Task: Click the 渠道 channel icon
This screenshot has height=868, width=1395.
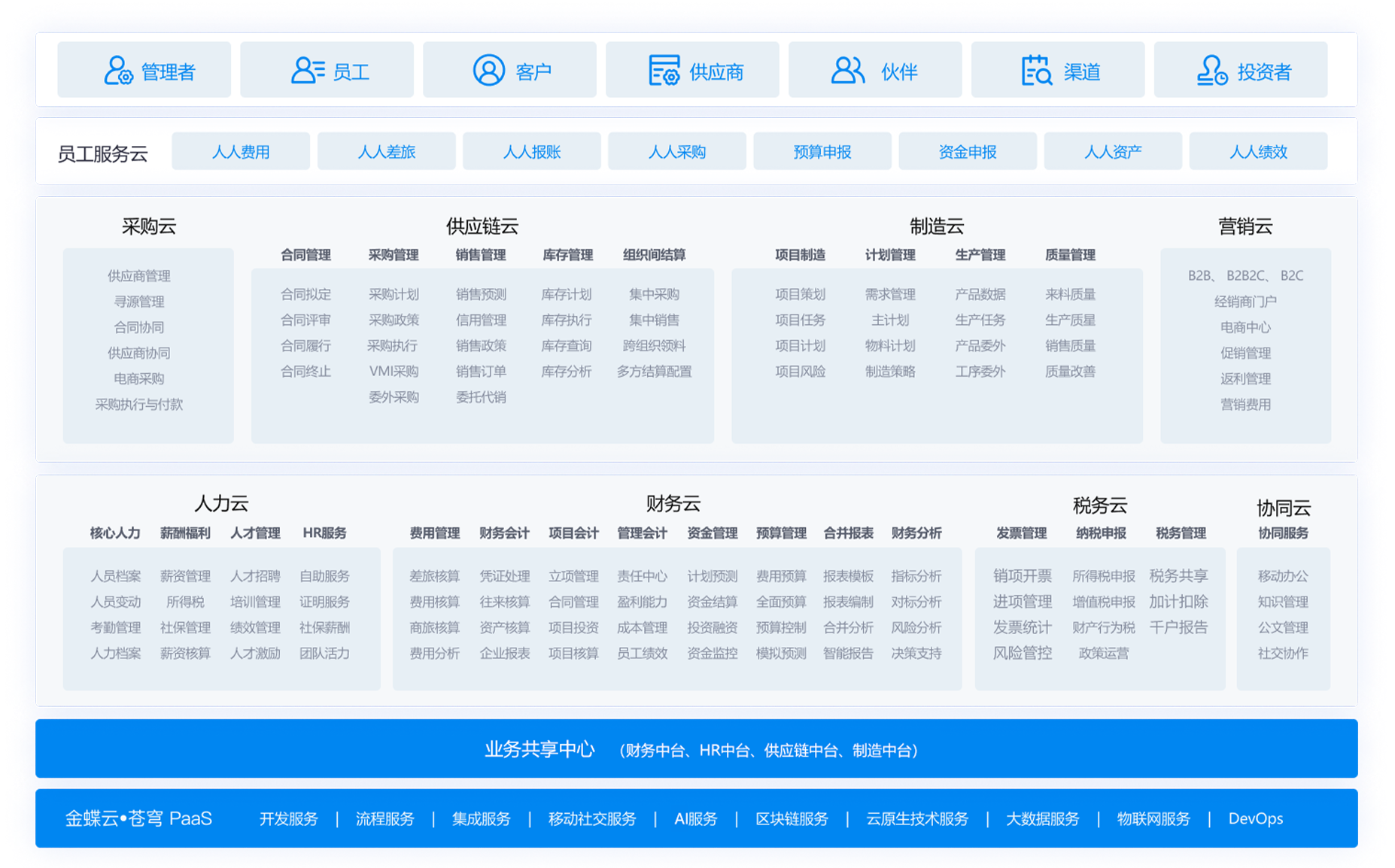Action: click(x=1036, y=71)
